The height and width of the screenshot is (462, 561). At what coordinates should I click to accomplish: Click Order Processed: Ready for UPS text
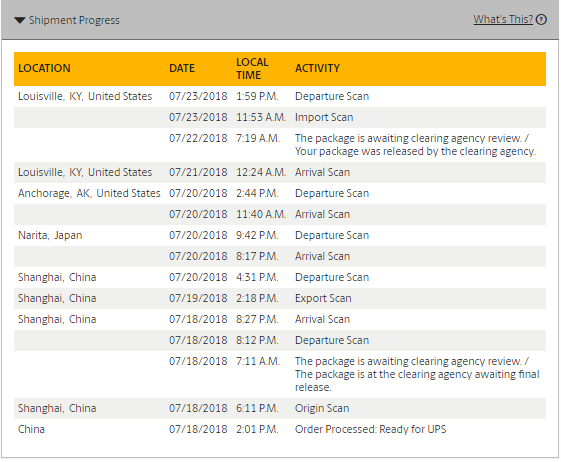click(370, 429)
